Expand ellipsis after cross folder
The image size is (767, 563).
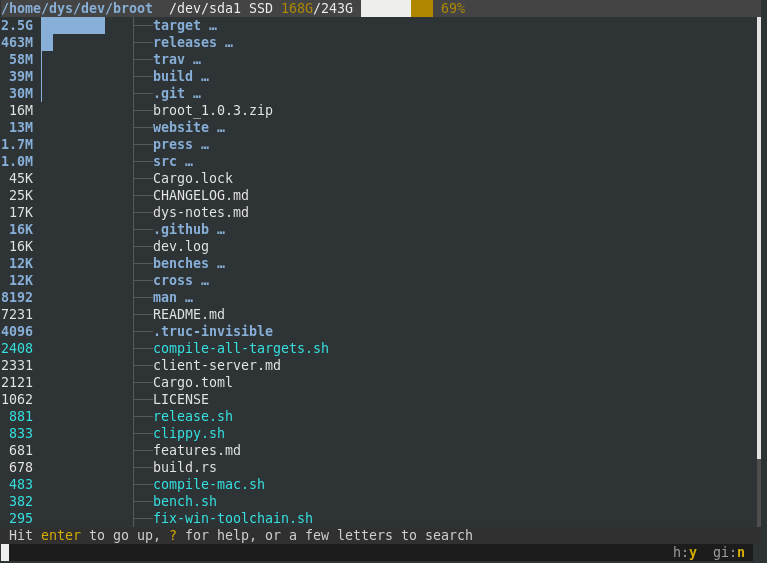click(205, 283)
